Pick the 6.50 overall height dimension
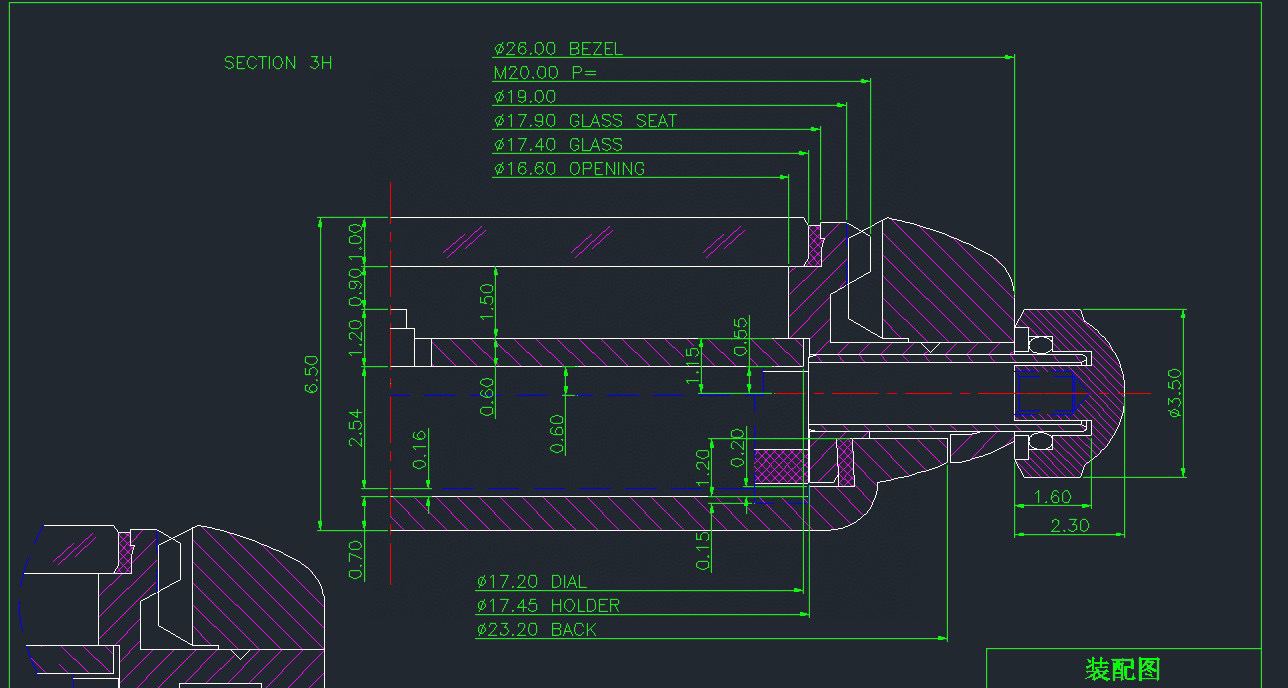This screenshot has width=1288, height=688. [x=312, y=374]
